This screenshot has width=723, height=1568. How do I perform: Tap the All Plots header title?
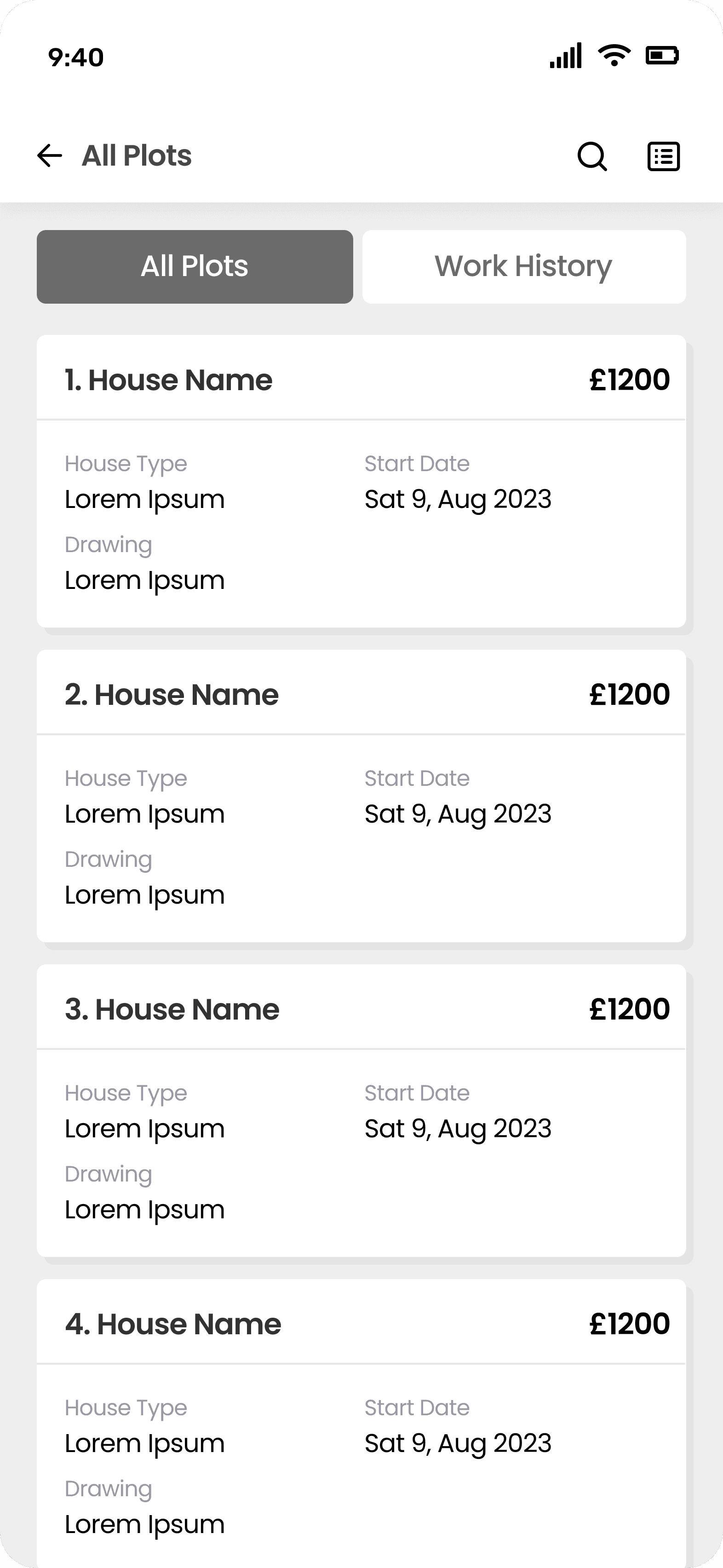pos(137,156)
